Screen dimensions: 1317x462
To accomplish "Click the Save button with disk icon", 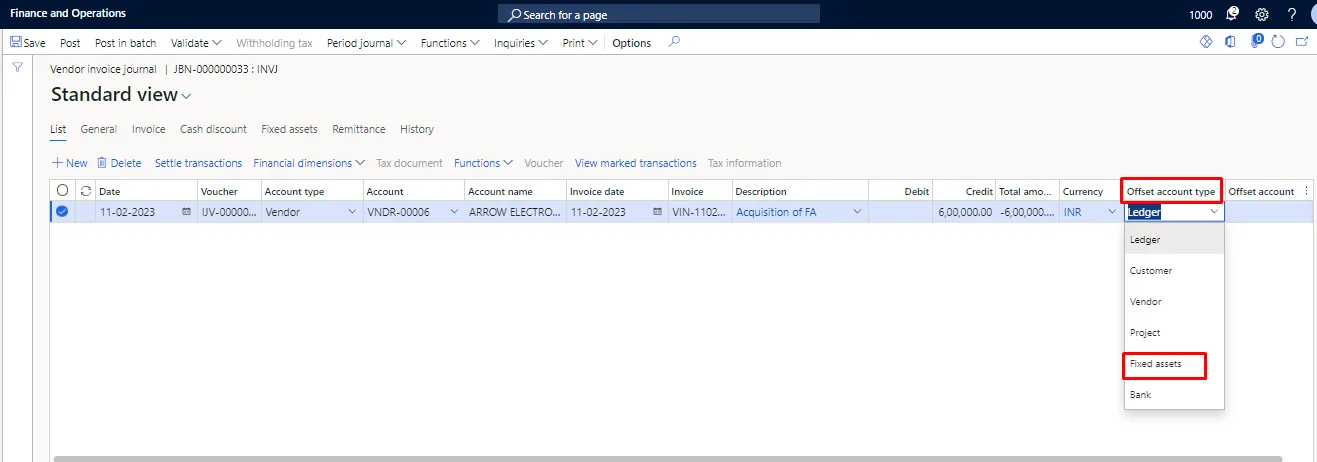I will [27, 43].
